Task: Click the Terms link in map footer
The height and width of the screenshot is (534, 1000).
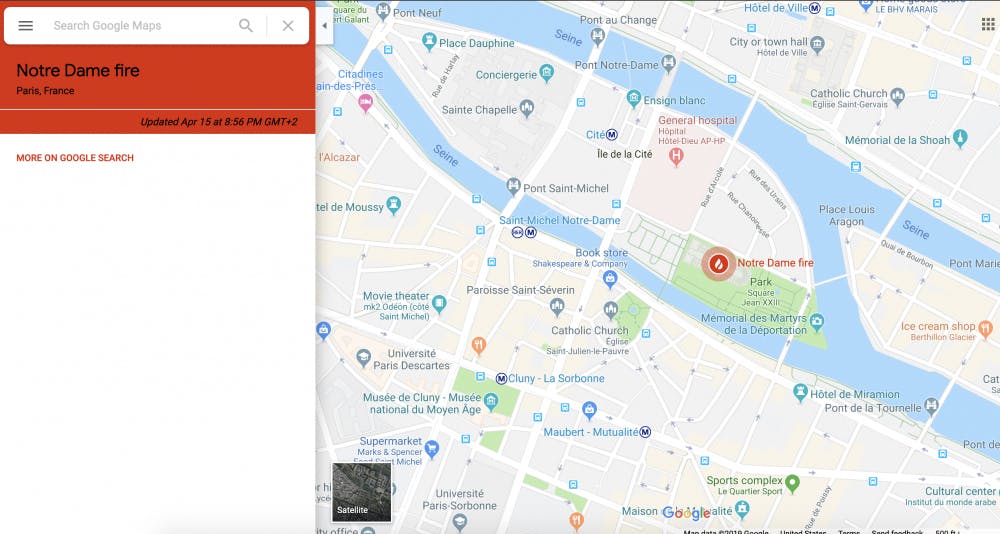Action: tap(849, 531)
